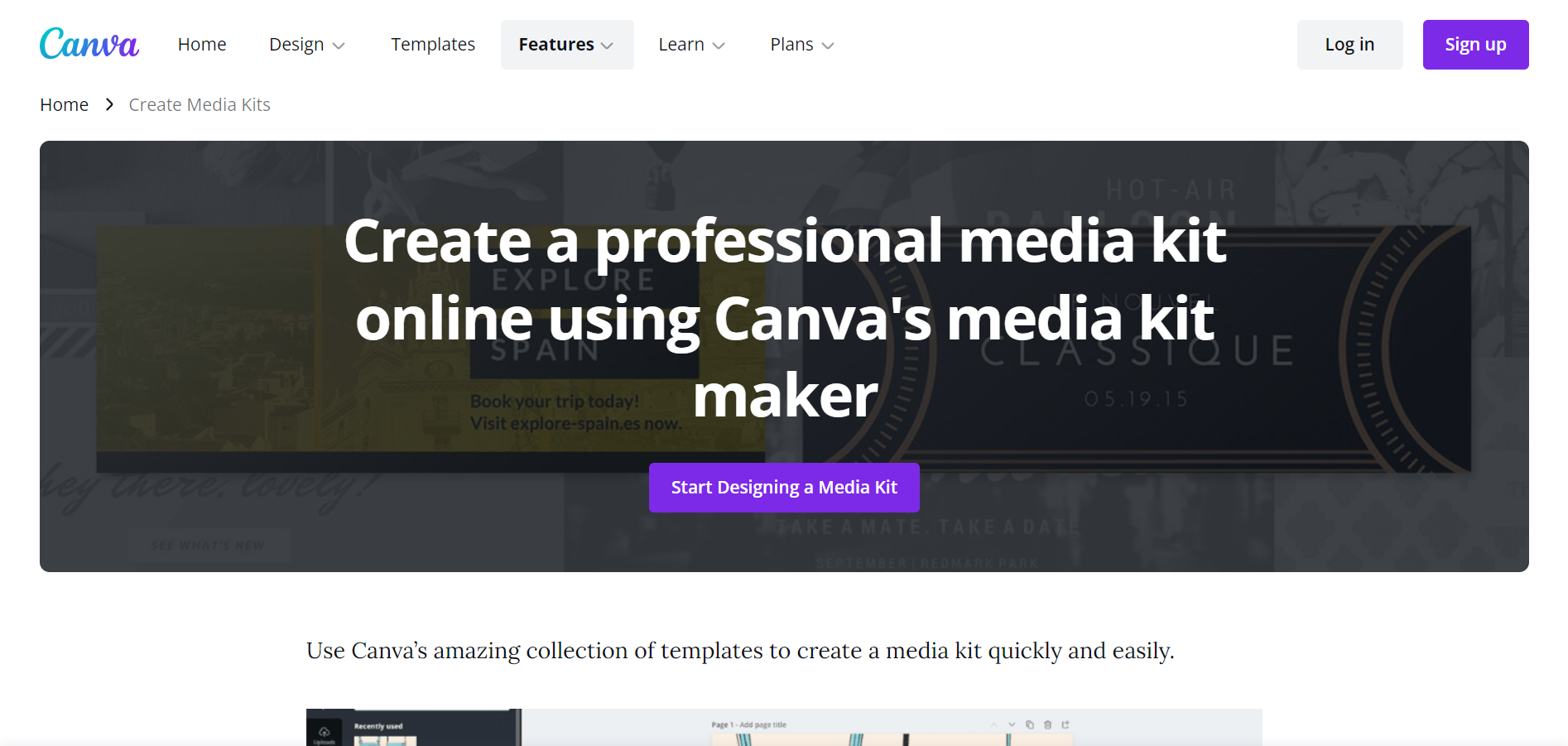Click the breadcrumb chevron after Home

(x=108, y=104)
